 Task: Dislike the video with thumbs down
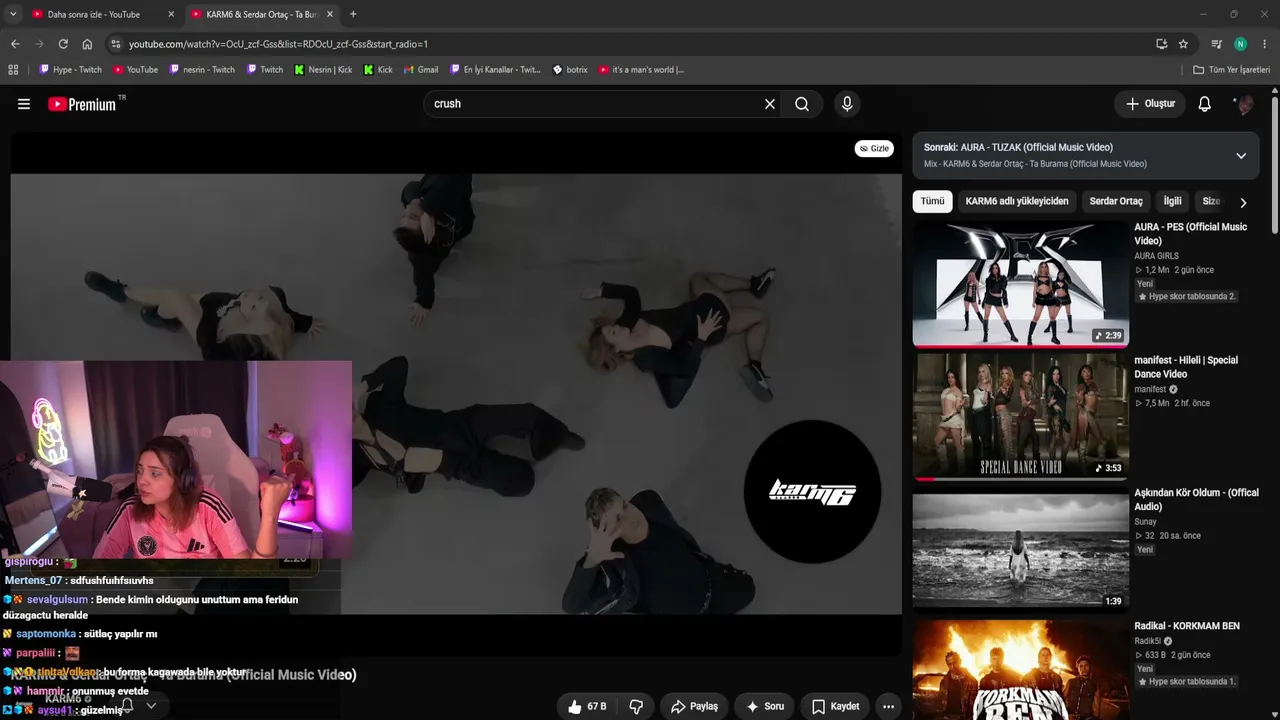coord(636,706)
